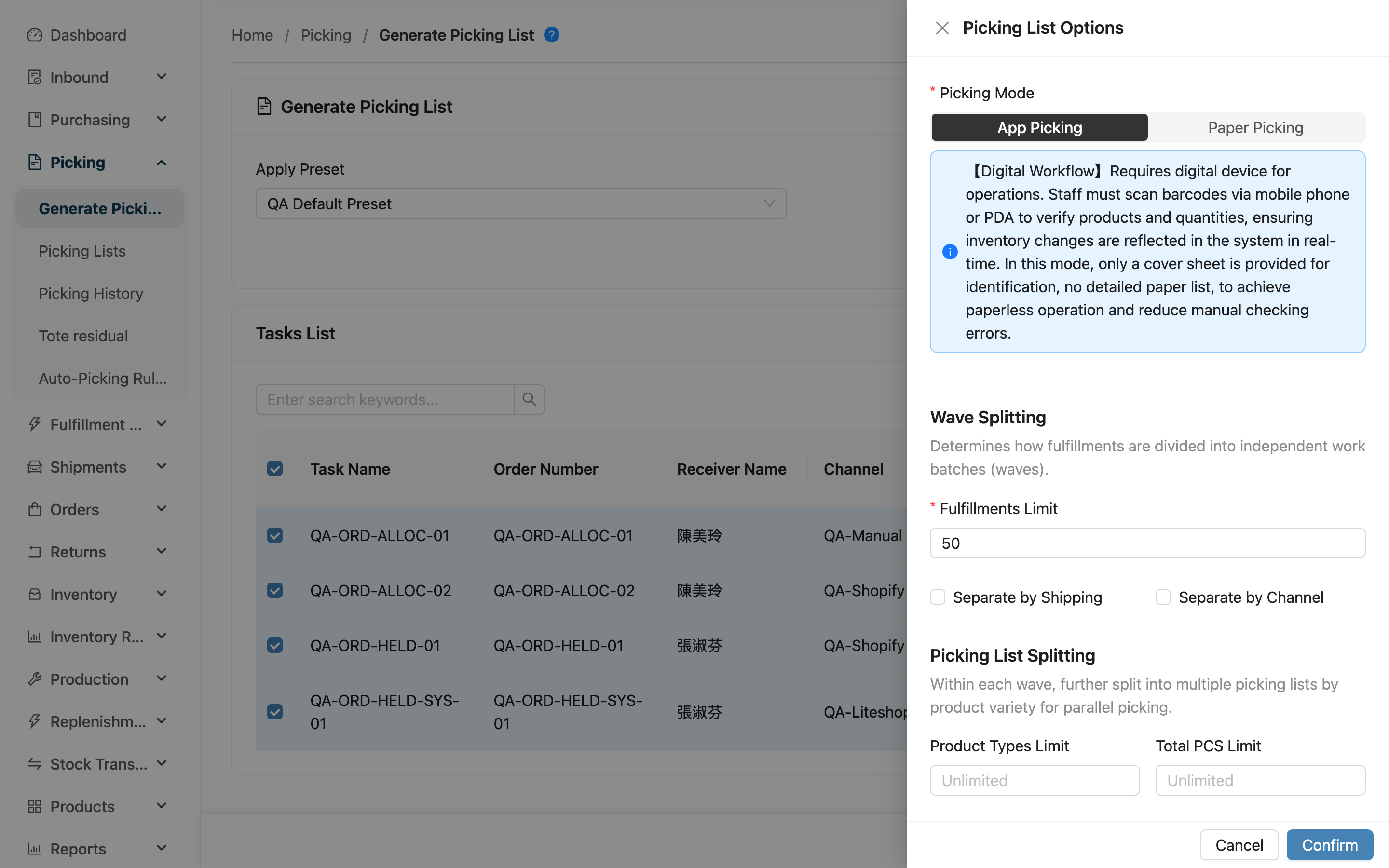Image resolution: width=1389 pixels, height=868 pixels.
Task: Click the search magnifier icon in Tasks List
Action: [x=529, y=399]
